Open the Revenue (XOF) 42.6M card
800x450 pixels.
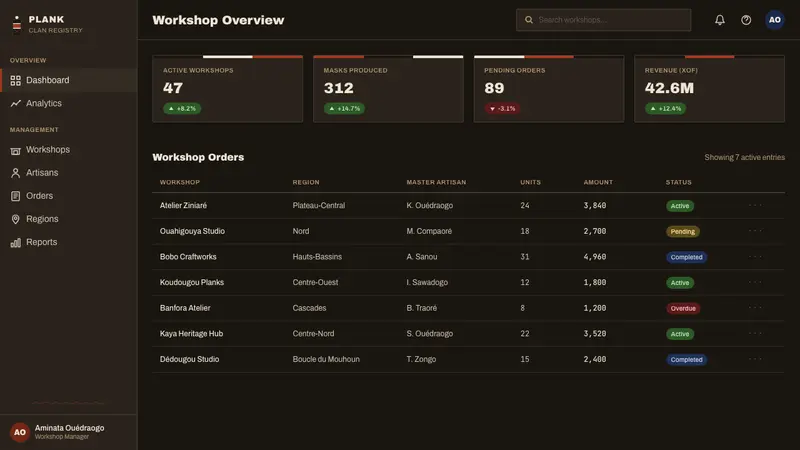pos(710,89)
